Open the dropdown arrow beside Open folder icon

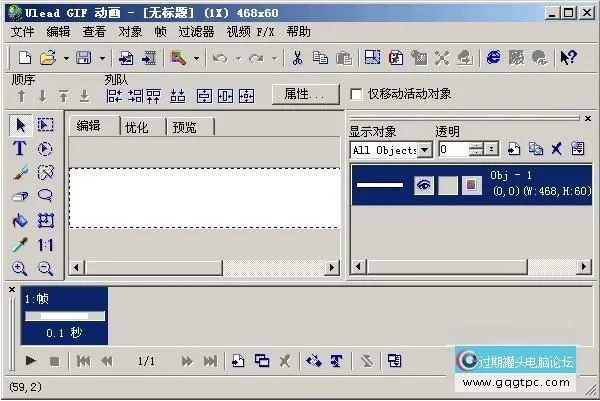[x=65, y=58]
